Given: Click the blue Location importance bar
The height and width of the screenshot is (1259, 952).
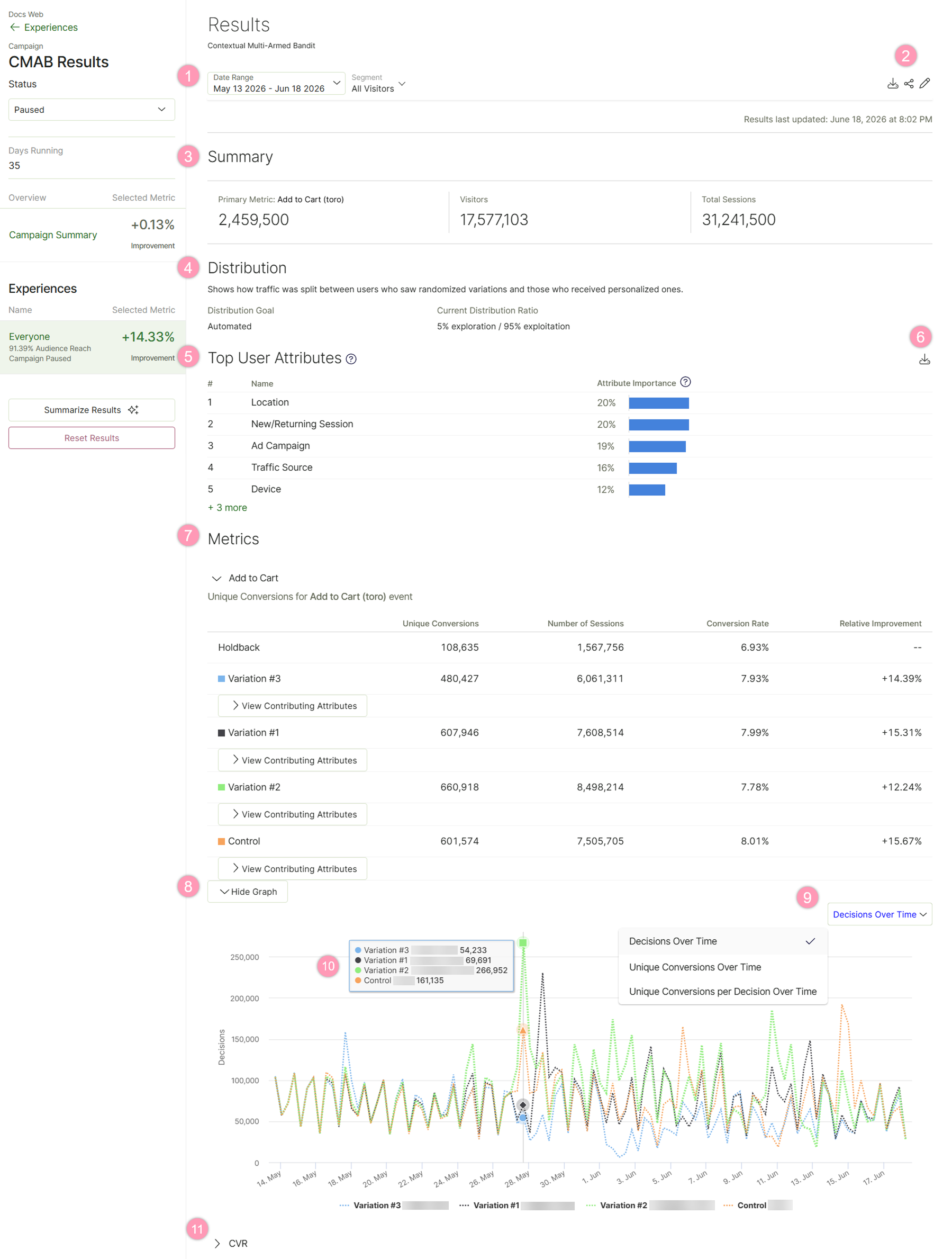Looking at the screenshot, I should pos(658,403).
